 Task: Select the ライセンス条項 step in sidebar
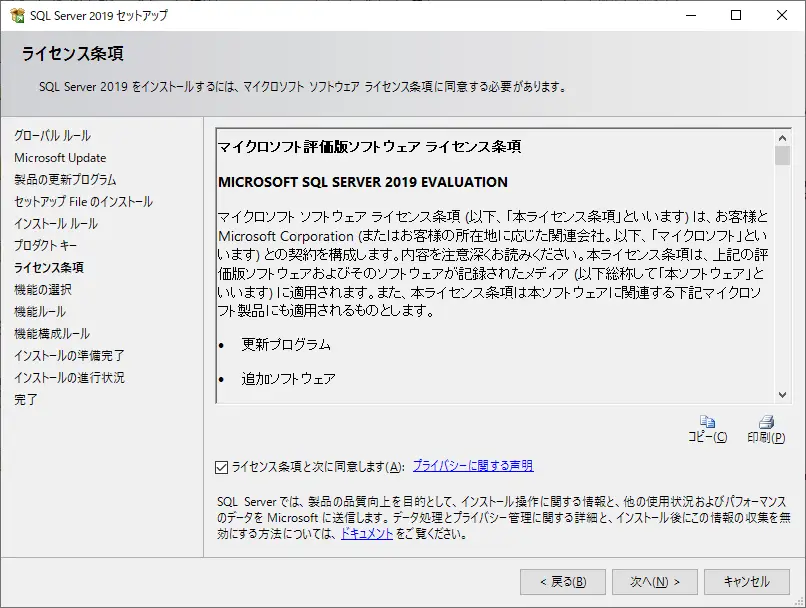(49, 268)
